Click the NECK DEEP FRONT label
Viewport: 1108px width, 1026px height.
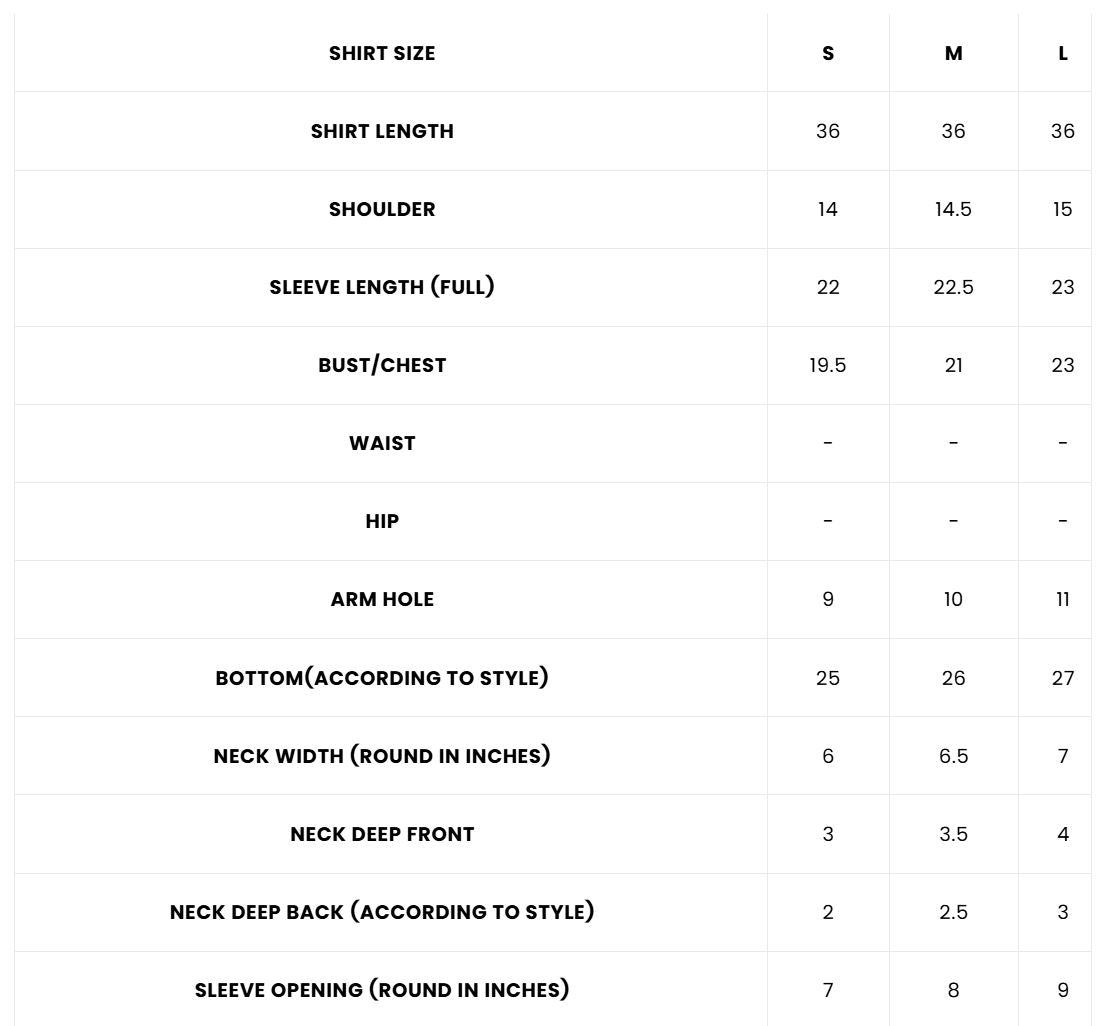(x=382, y=834)
